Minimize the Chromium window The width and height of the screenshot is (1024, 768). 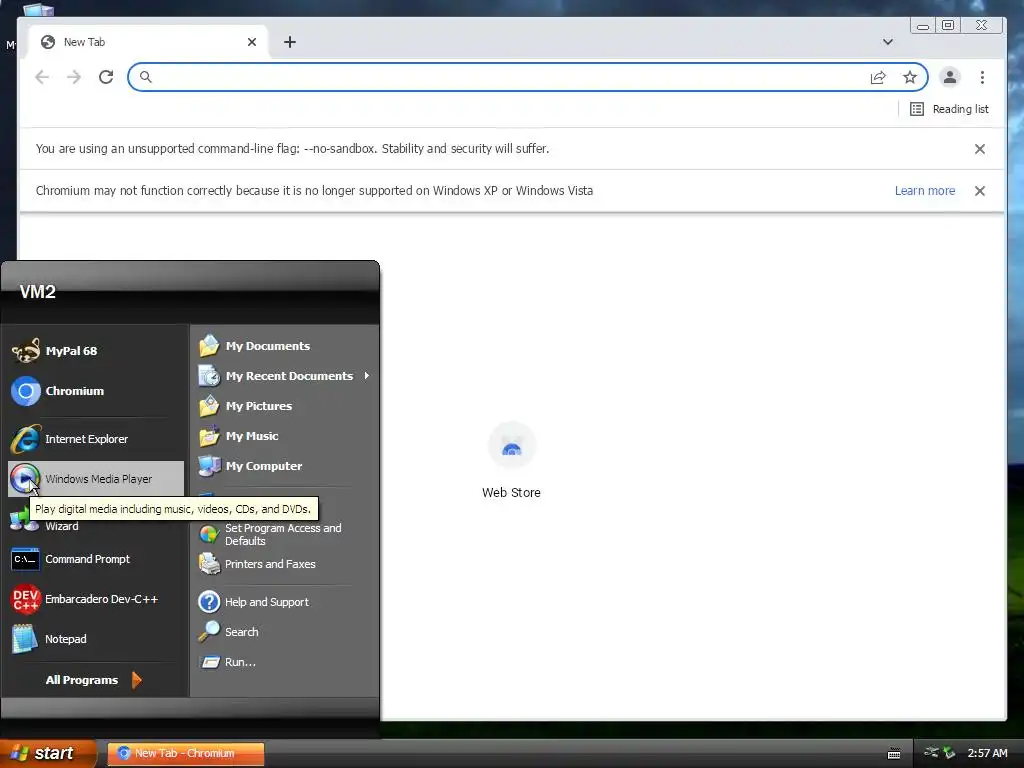pos(923,25)
